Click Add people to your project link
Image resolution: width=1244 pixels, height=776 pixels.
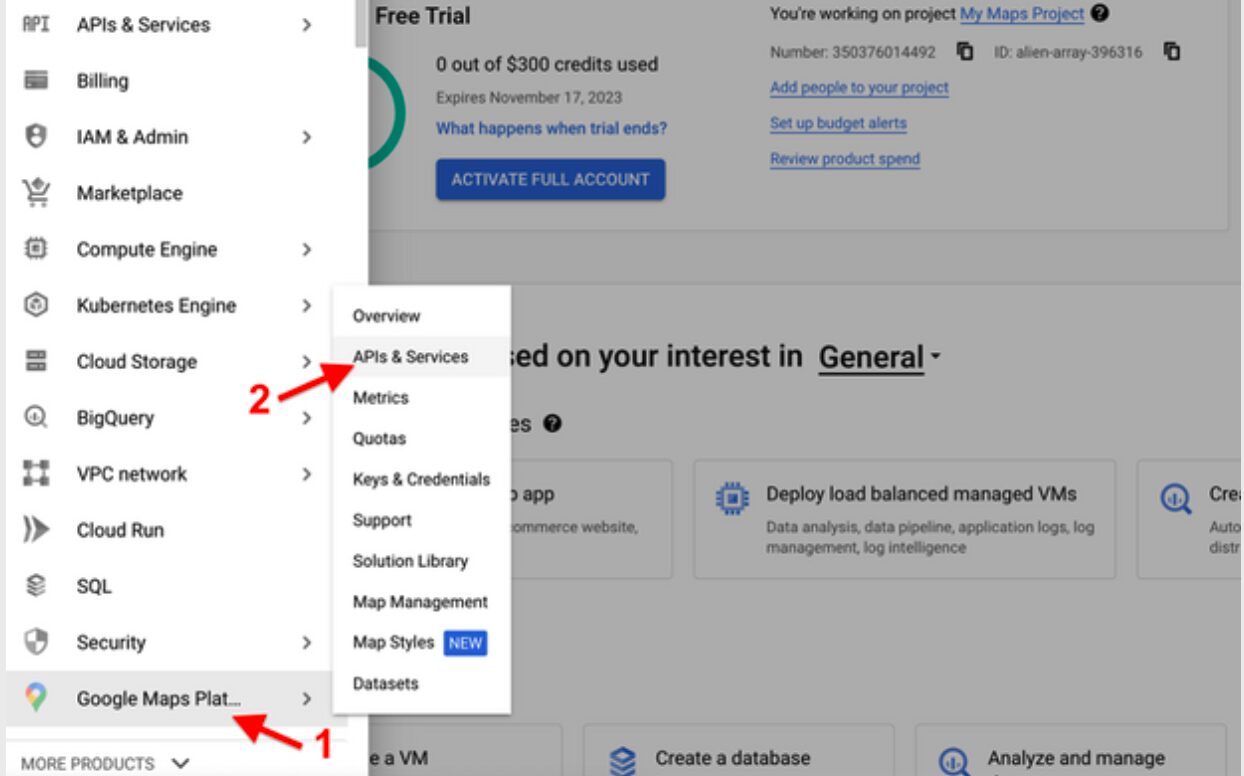click(x=859, y=88)
